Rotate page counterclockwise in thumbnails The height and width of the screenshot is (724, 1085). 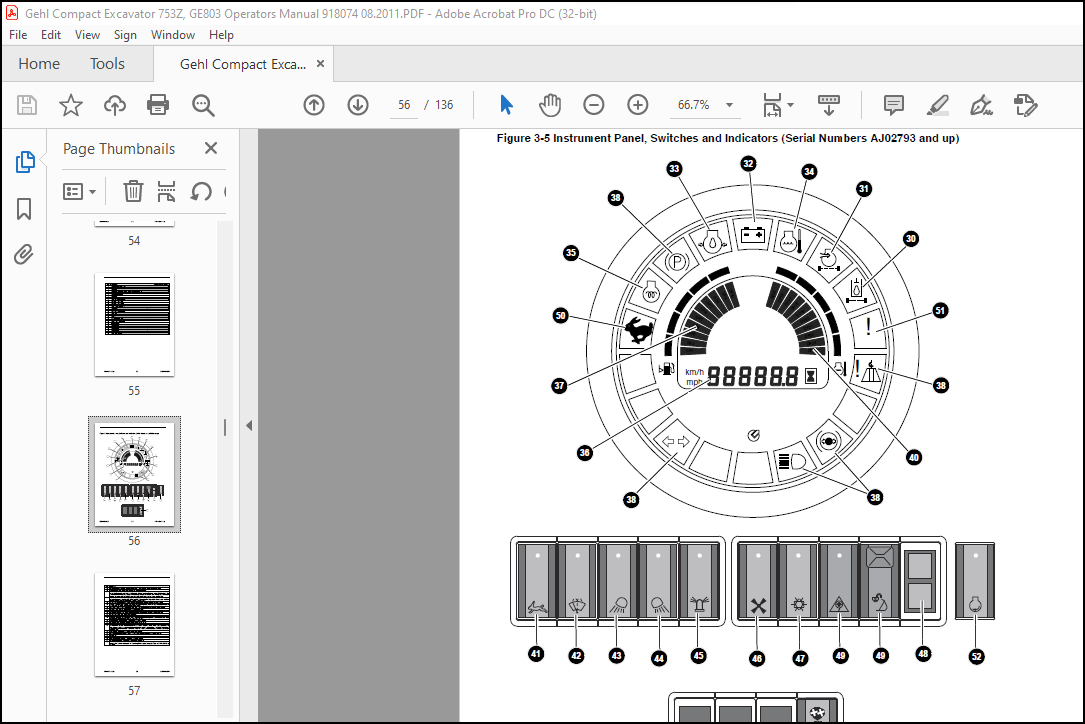tap(201, 191)
